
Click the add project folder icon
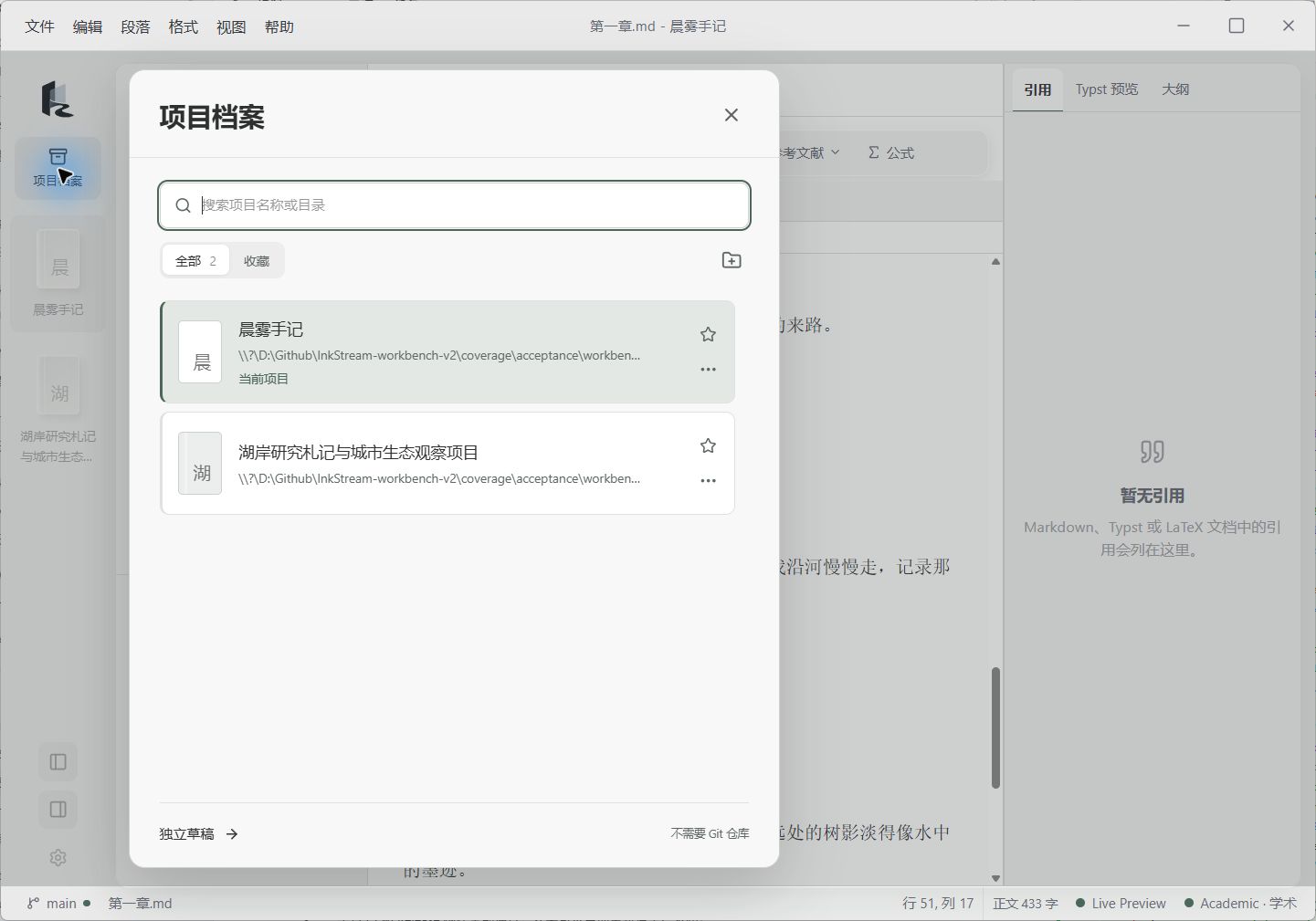click(x=732, y=260)
